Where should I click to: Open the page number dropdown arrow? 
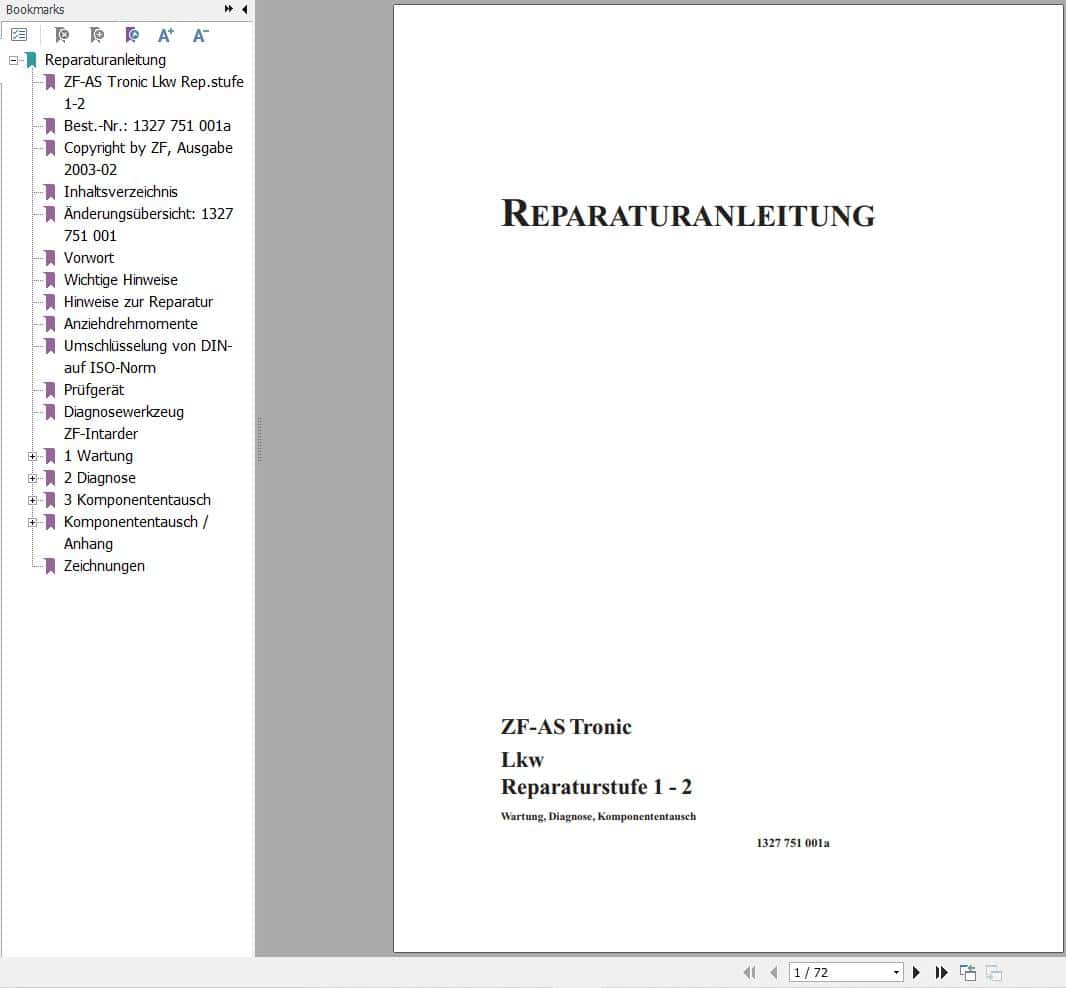896,972
